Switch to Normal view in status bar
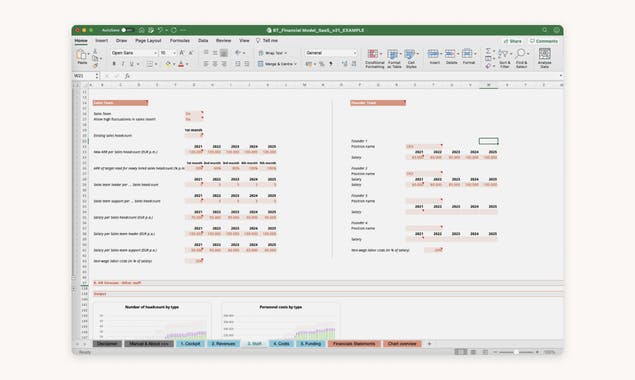The image size is (635, 380). pos(460,352)
